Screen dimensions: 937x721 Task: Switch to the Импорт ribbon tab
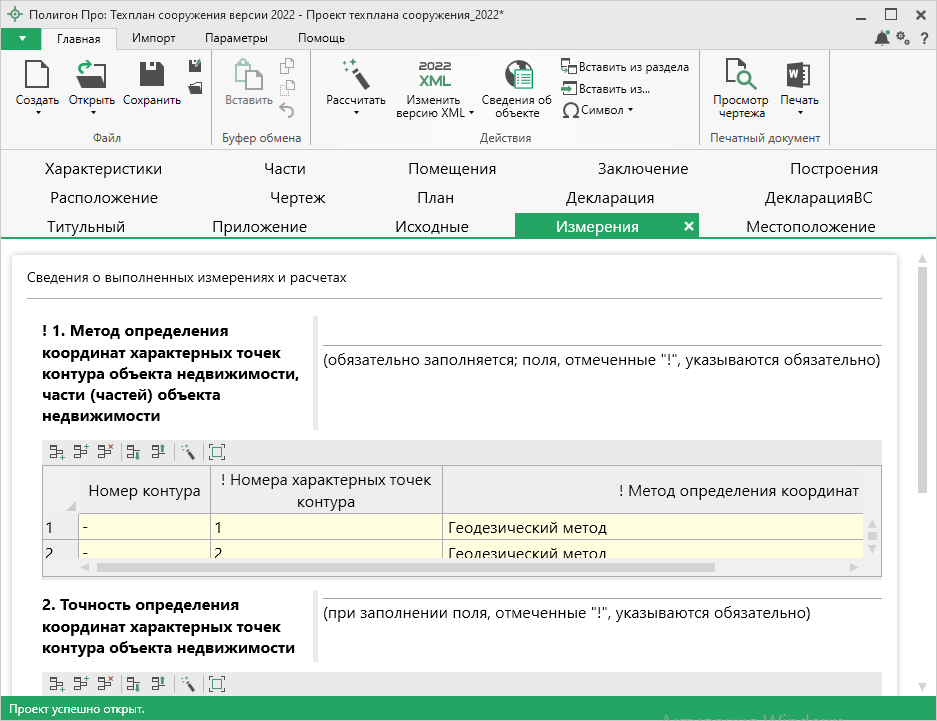(x=153, y=38)
